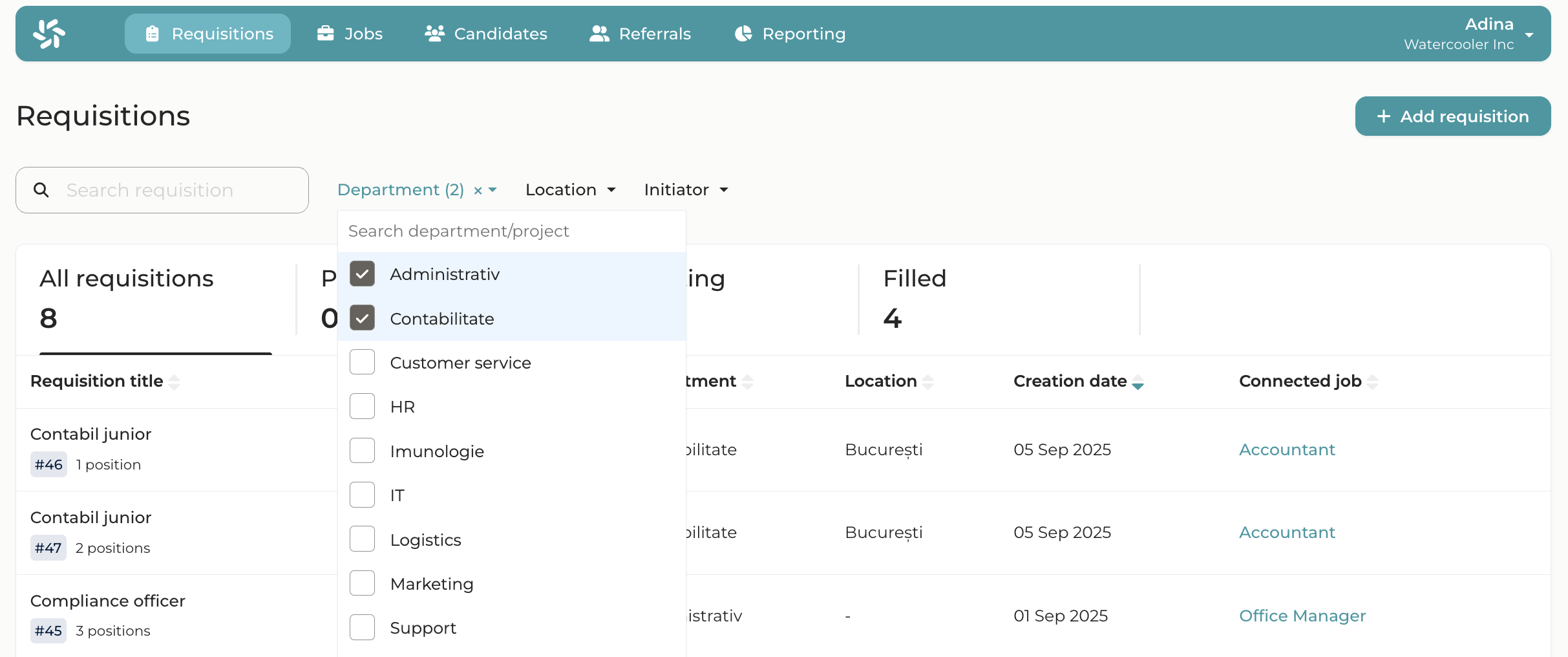The height and width of the screenshot is (657, 1568).
Task: Sort by Connected job column arrows
Action: [1372, 382]
